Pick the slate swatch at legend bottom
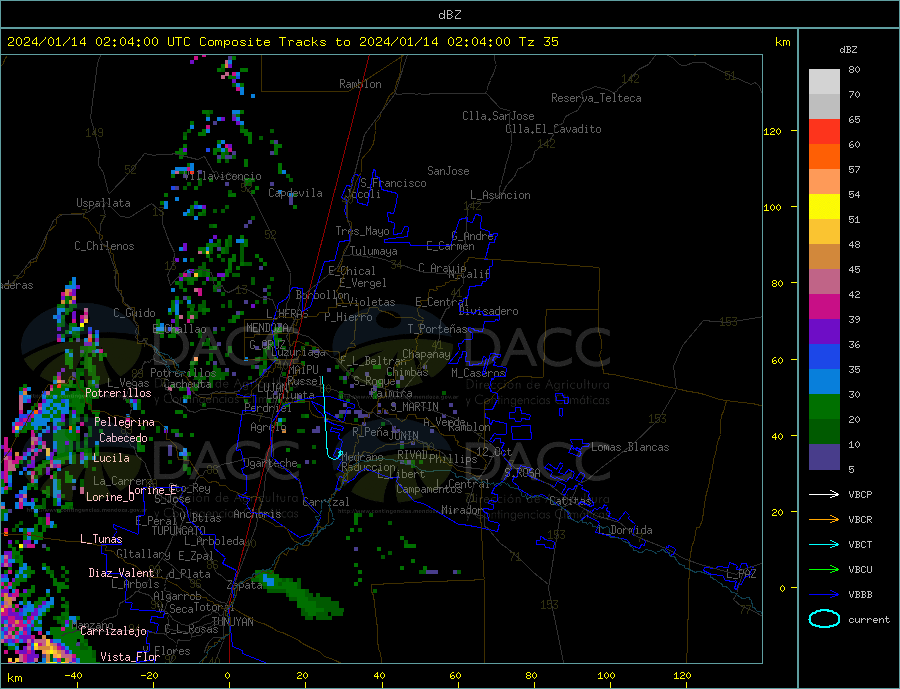Viewport: 900px width, 689px height. (824, 457)
